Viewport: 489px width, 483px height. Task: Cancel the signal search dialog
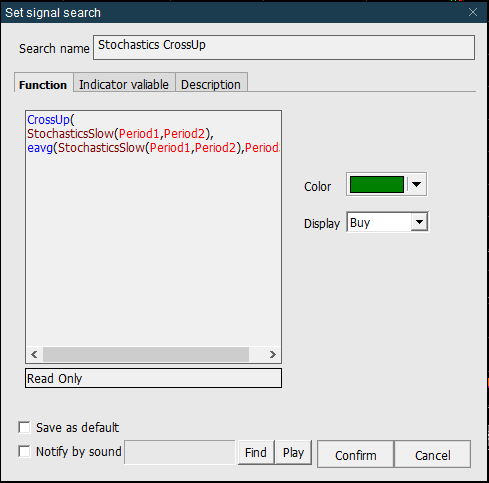tap(433, 455)
